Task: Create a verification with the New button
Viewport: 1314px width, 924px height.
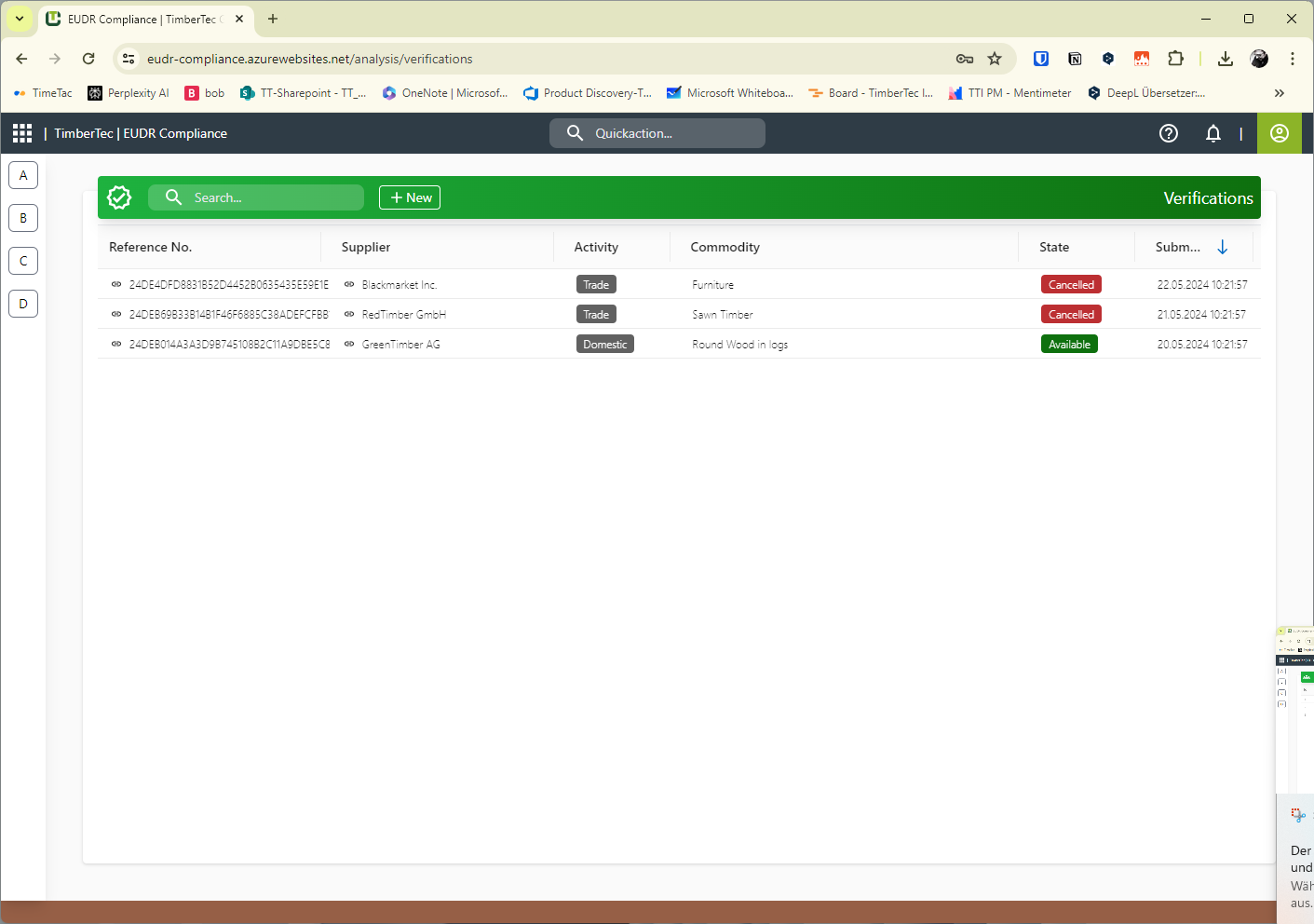Action: (409, 197)
